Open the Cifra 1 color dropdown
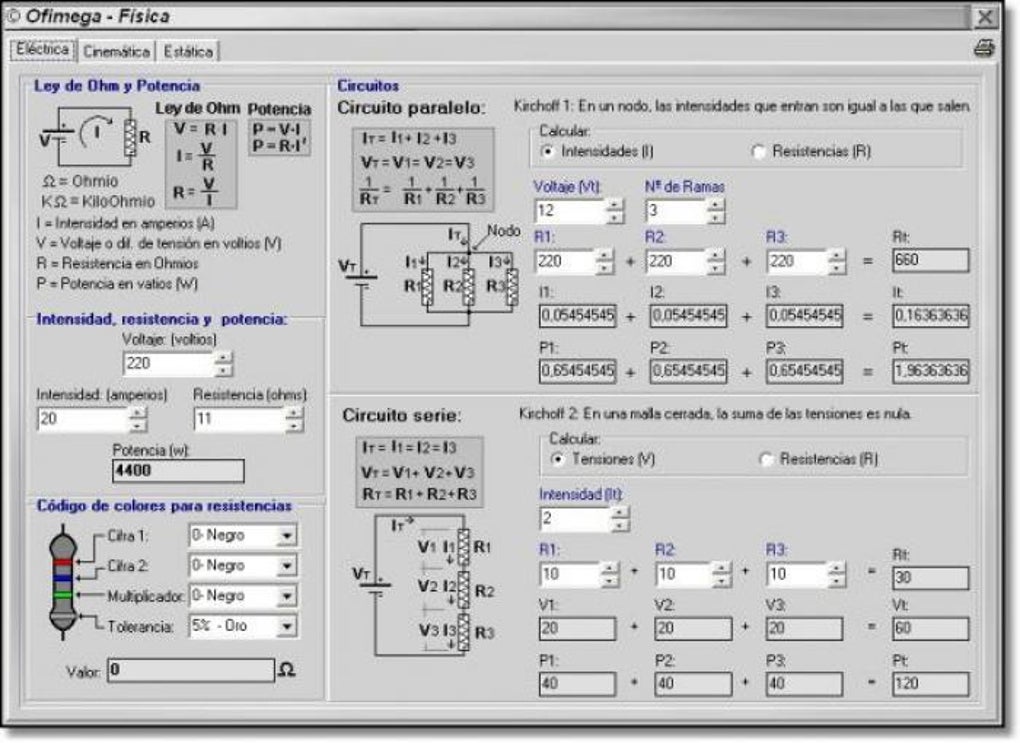 (286, 536)
